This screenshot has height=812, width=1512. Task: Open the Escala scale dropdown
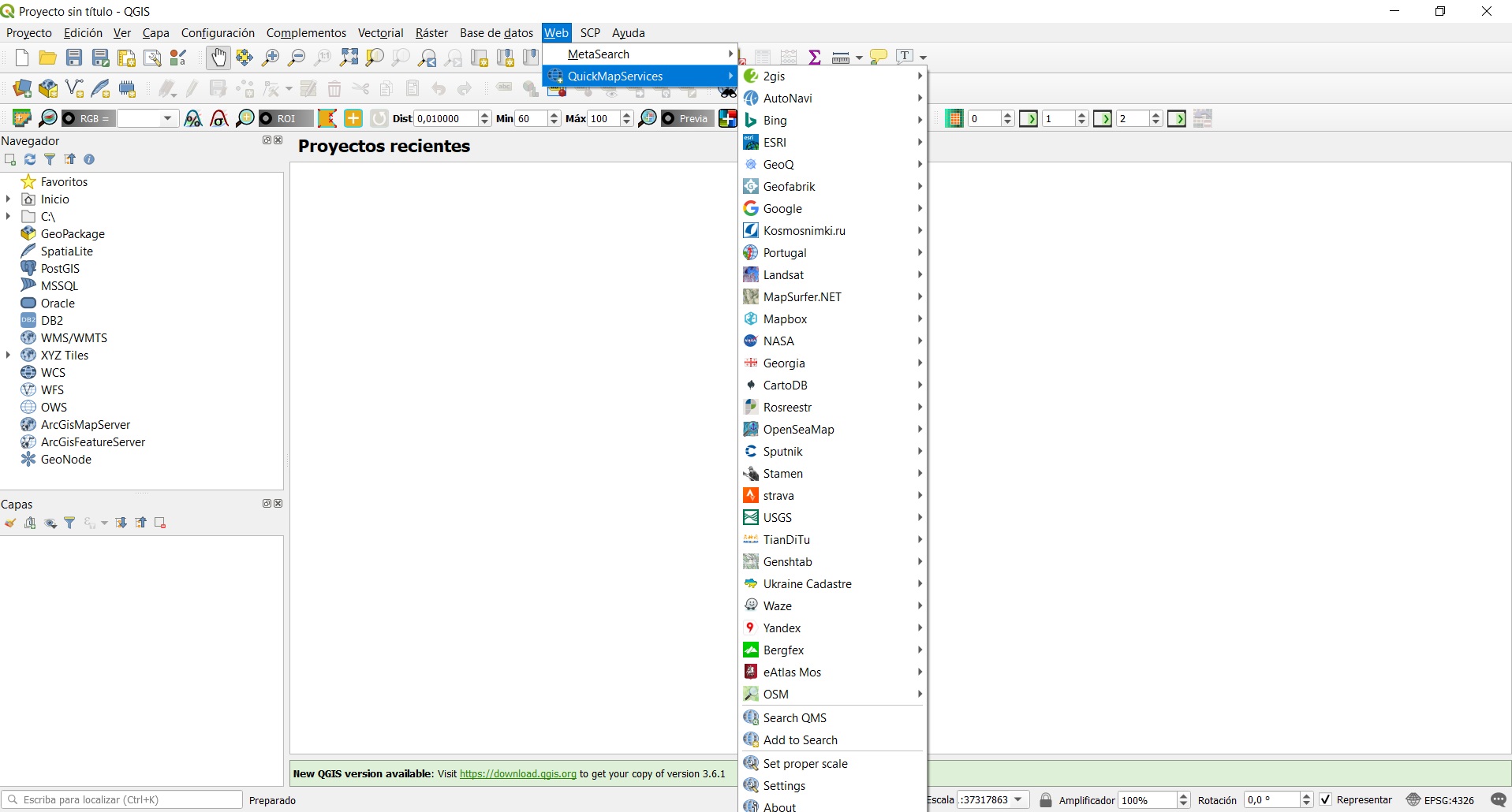click(x=1018, y=799)
